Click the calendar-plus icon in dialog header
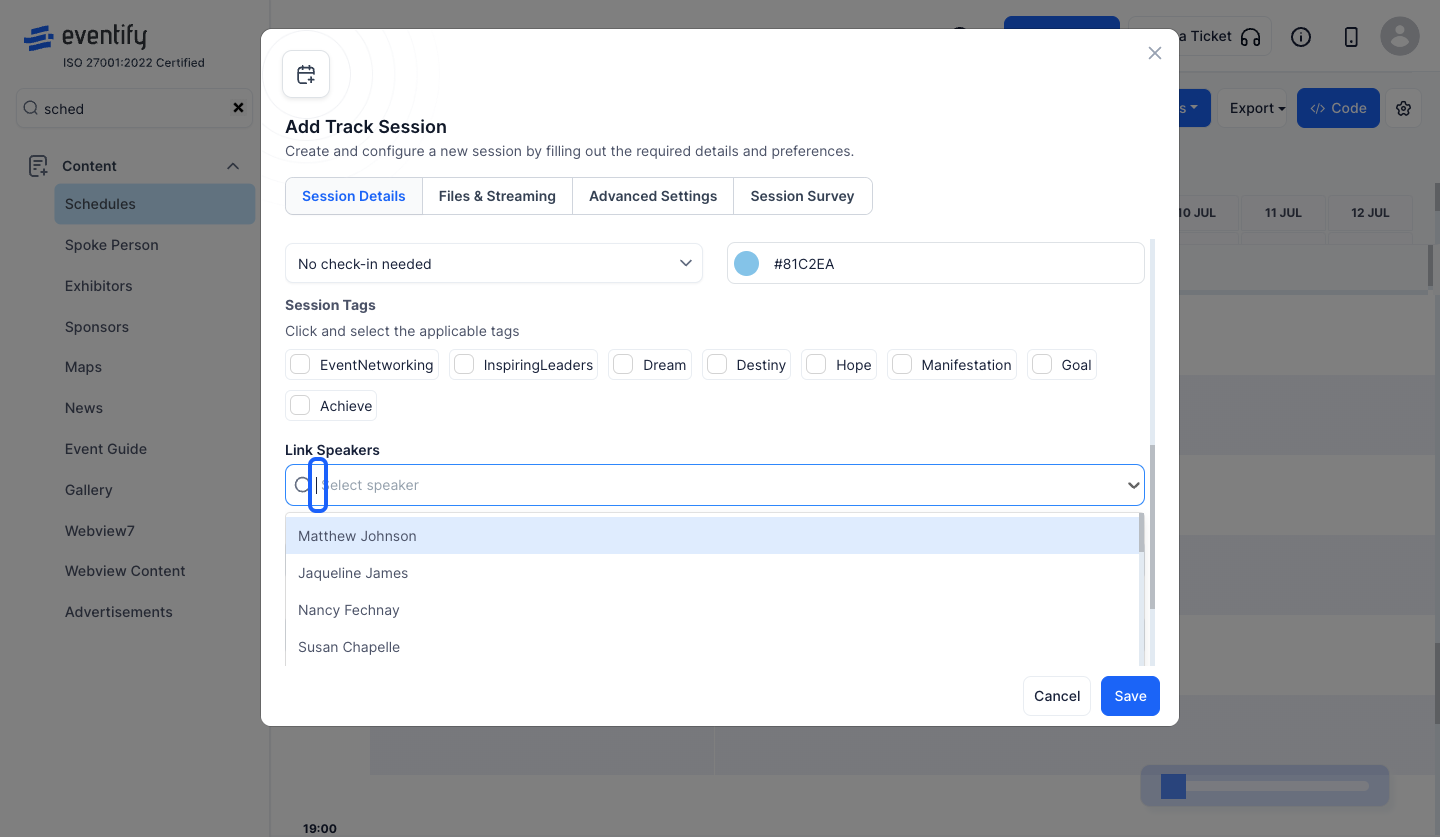Image resolution: width=1440 pixels, height=837 pixels. pos(306,74)
